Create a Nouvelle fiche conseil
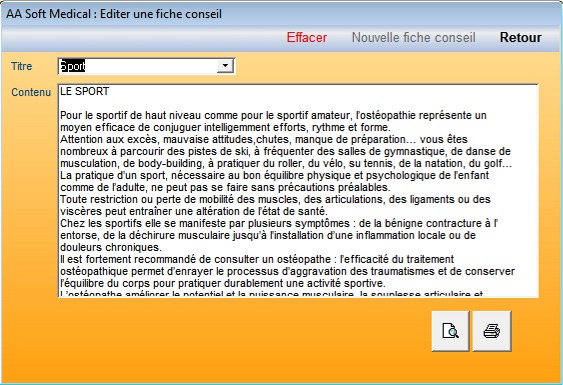 pyautogui.click(x=413, y=37)
